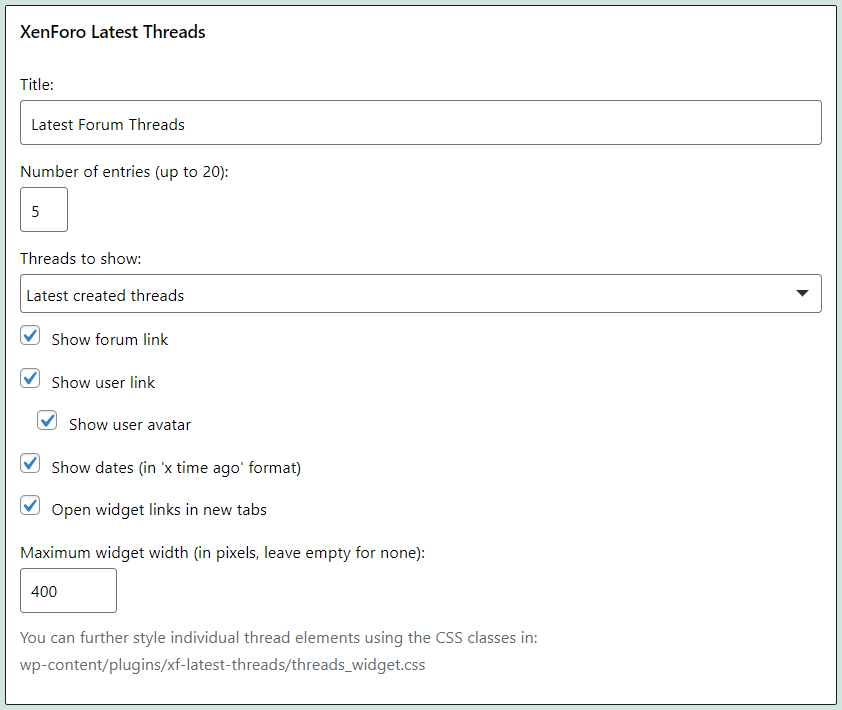Click the threads_widget.css file path text
The width and height of the screenshot is (842, 710).
pyautogui.click(x=223, y=664)
